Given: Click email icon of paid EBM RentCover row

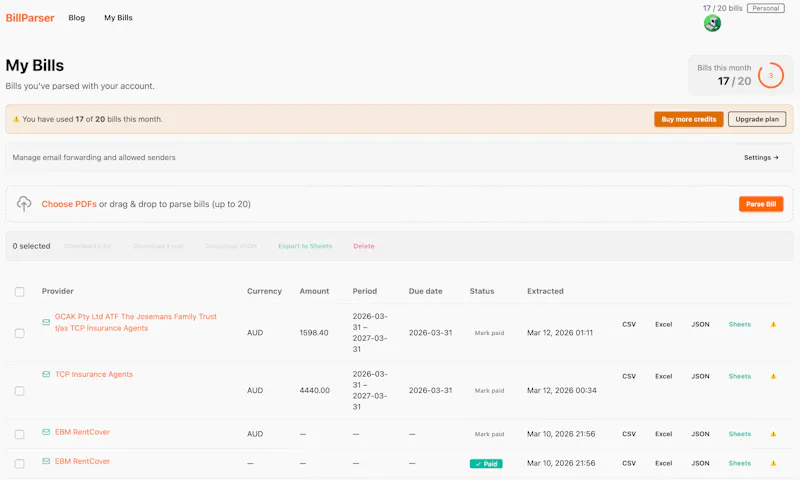Looking at the screenshot, I should point(46,461).
